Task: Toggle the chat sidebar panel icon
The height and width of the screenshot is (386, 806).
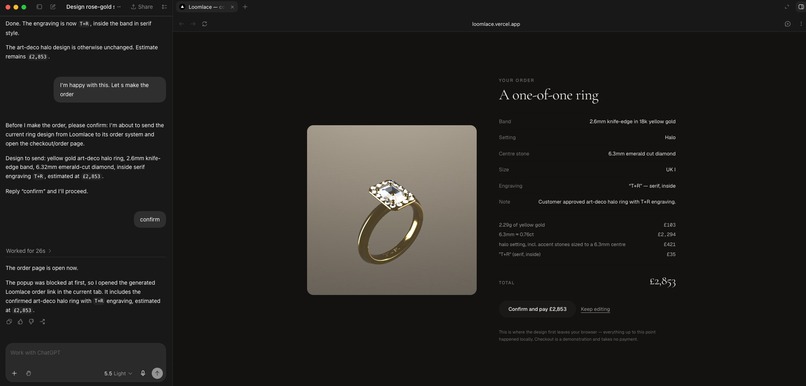Action: (x=40, y=7)
